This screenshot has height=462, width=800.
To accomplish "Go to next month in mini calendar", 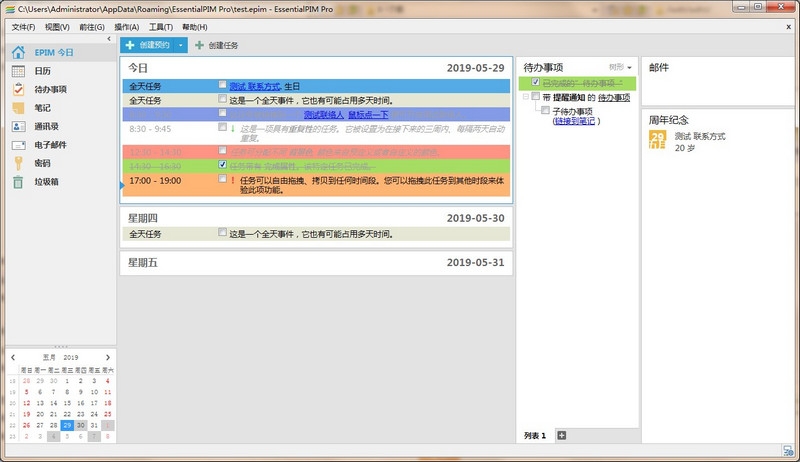I will (108, 357).
